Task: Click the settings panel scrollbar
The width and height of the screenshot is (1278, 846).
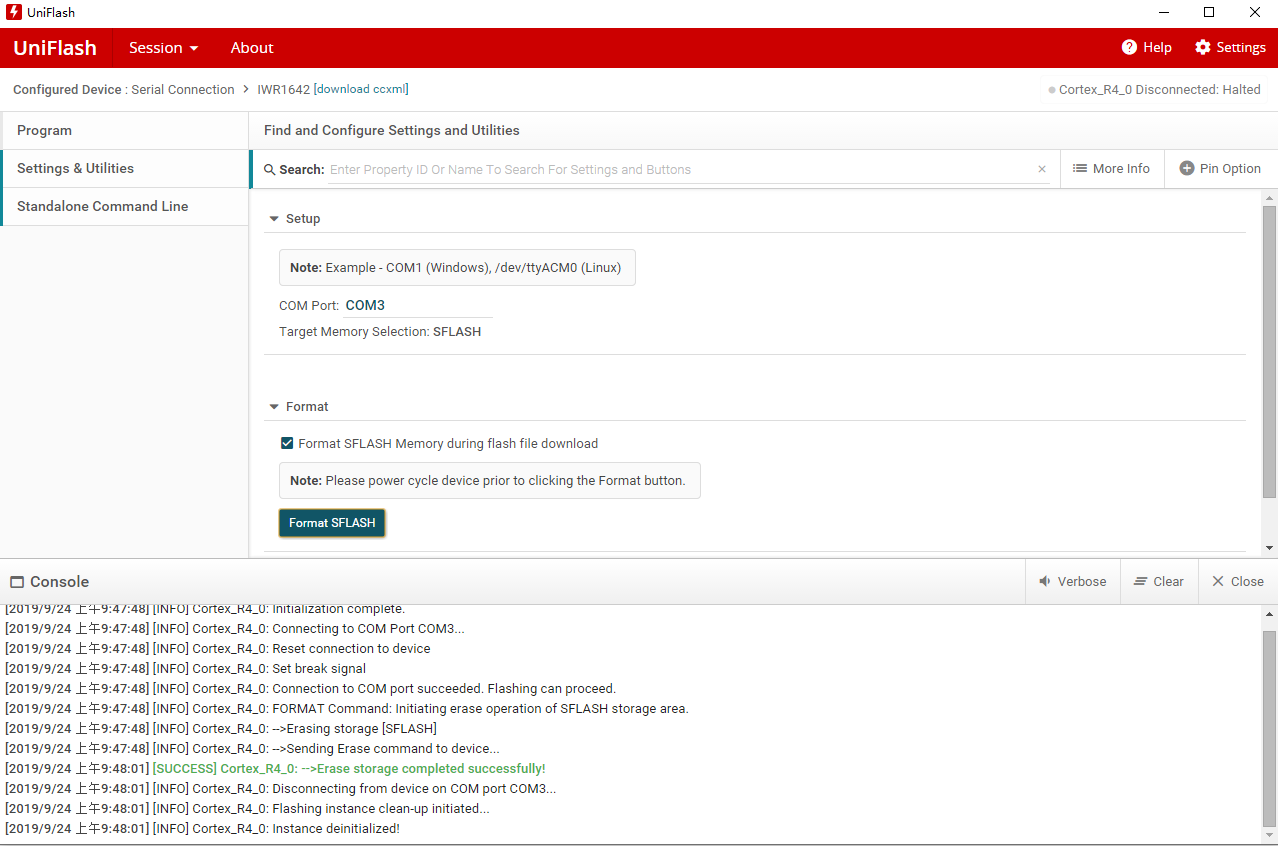Action: [x=1270, y=352]
